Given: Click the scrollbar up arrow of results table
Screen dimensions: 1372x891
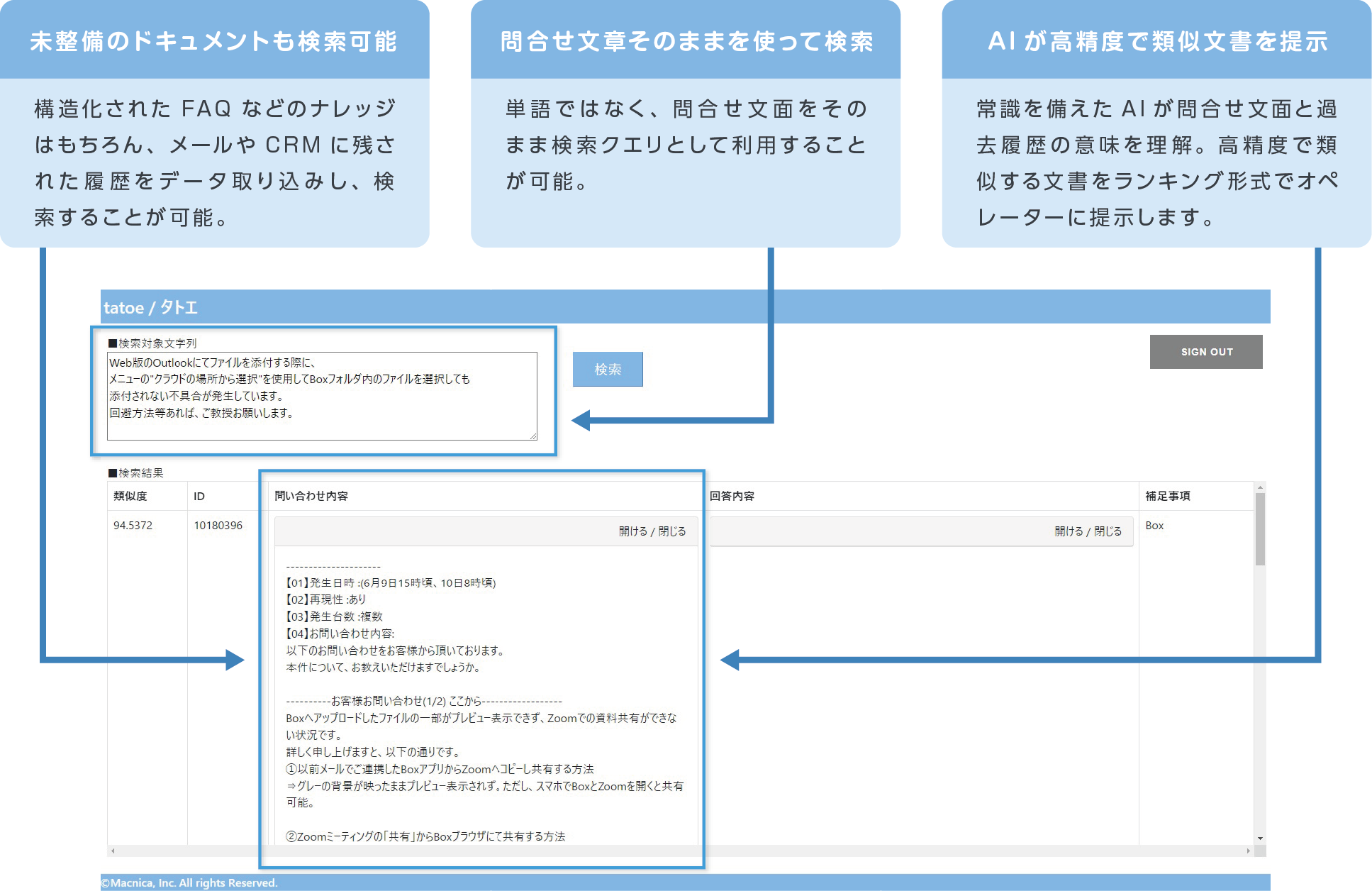Looking at the screenshot, I should pos(1260,487).
